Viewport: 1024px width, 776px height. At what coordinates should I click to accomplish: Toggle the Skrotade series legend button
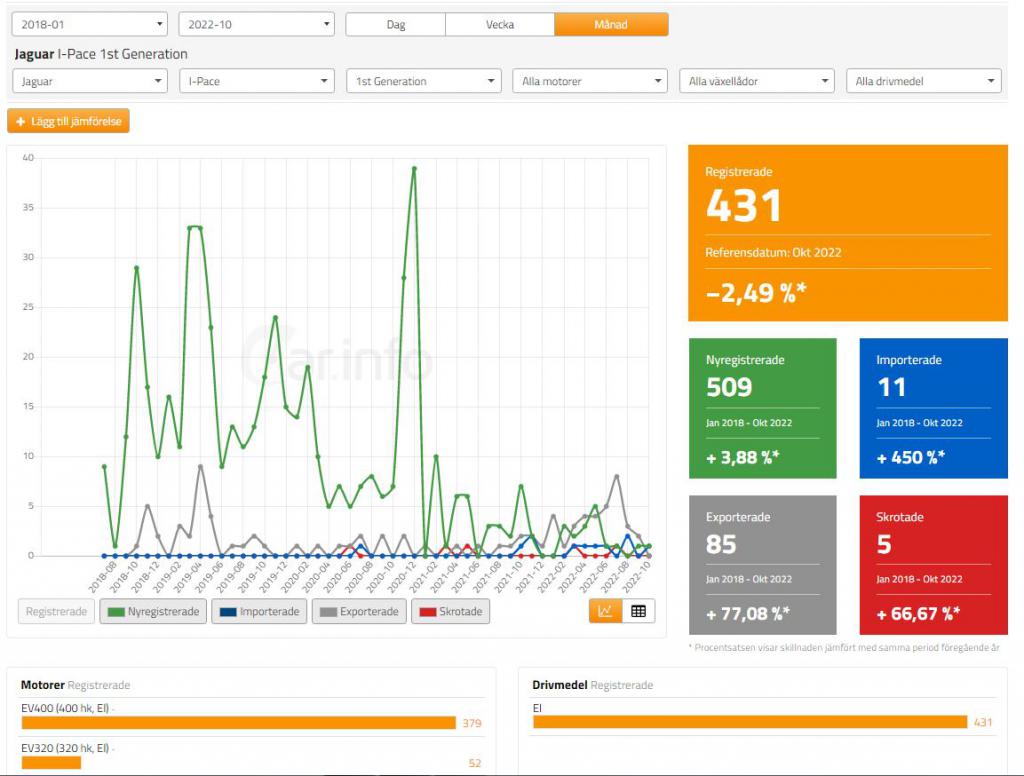[451, 611]
